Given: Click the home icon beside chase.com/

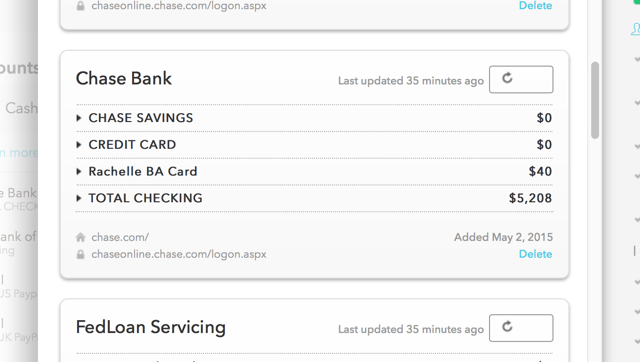Looking at the screenshot, I should pyautogui.click(x=80, y=237).
